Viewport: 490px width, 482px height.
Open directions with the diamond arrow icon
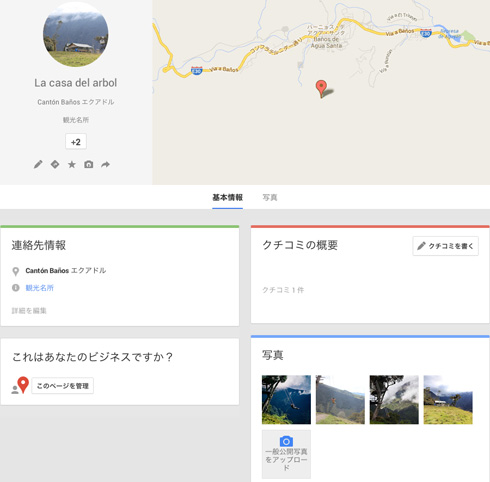point(55,164)
